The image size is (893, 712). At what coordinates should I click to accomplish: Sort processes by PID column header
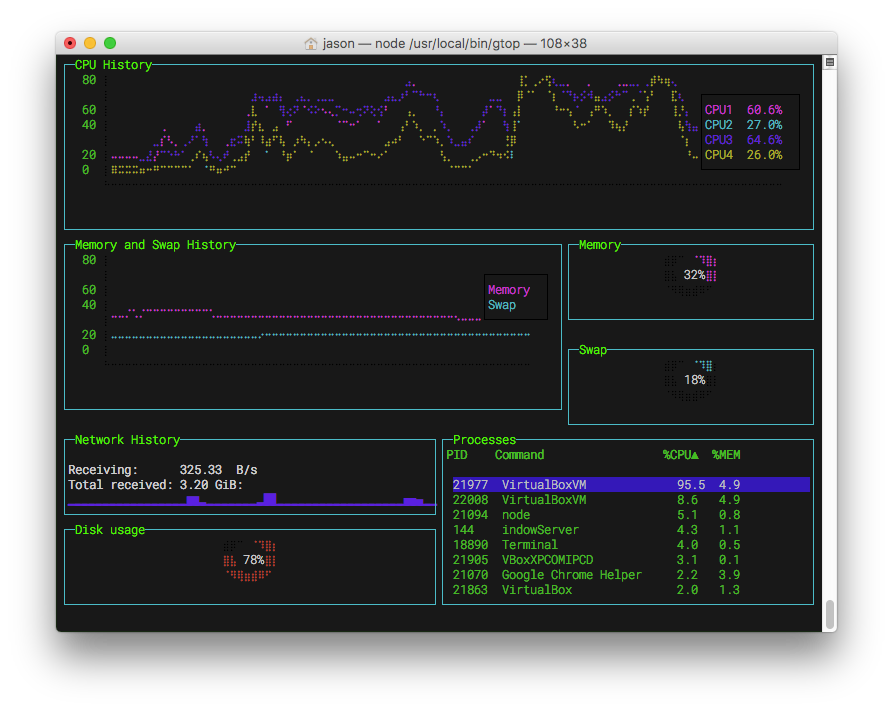pyautogui.click(x=457, y=455)
